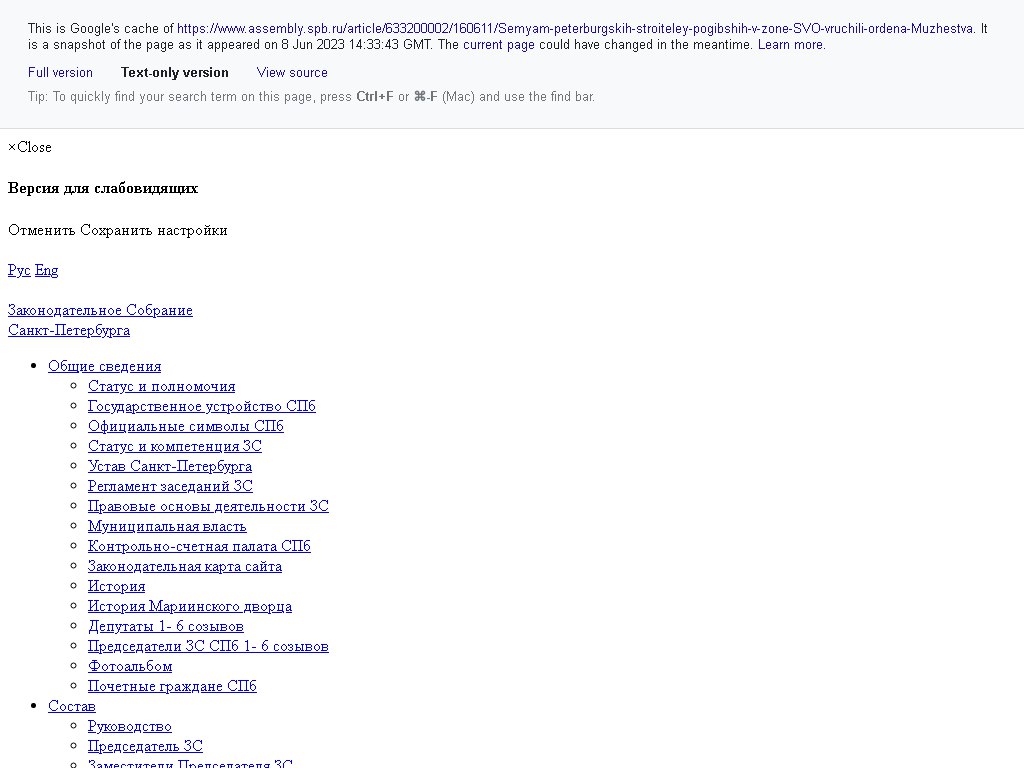This screenshot has height=768, width=1024.
Task: Open the cached assembly.spb.ru article URL
Action: (575, 29)
